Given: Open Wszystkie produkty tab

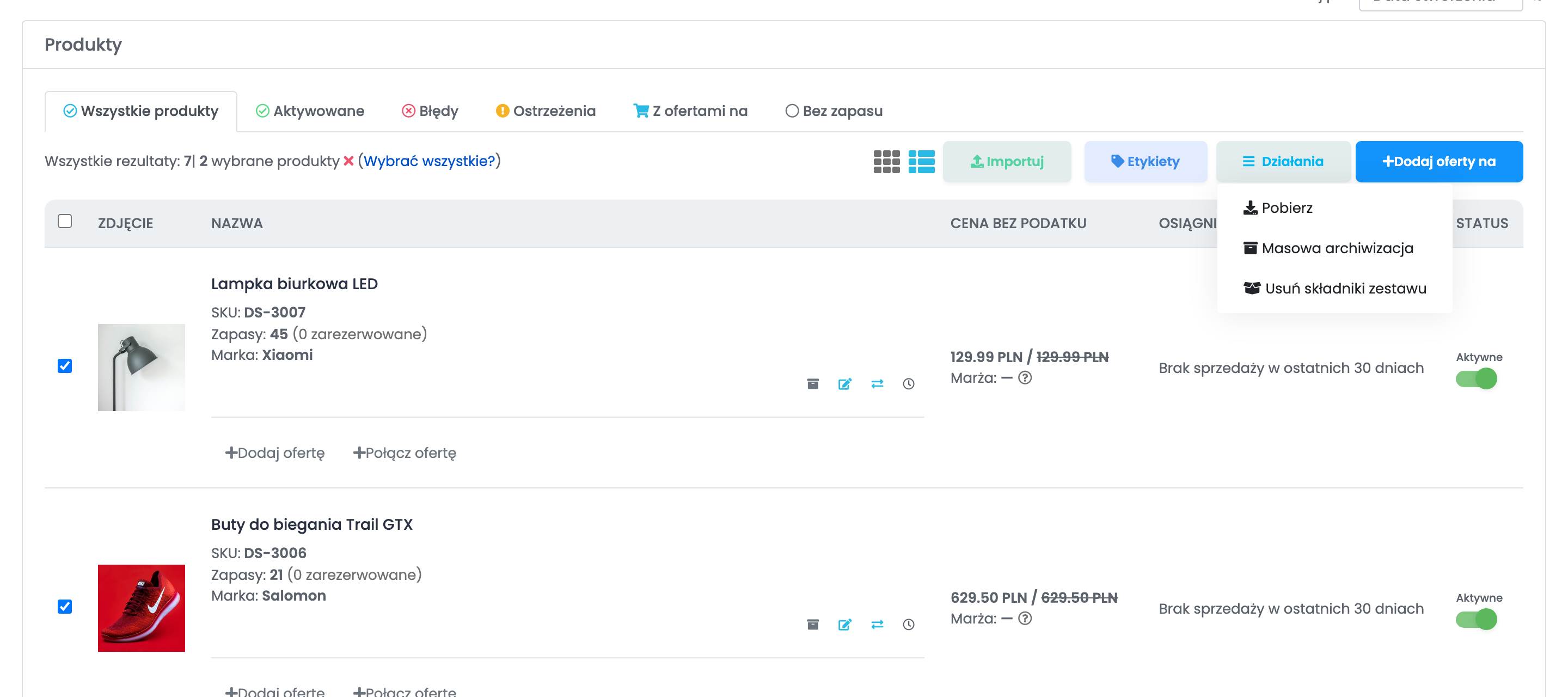Looking at the screenshot, I should coord(140,112).
